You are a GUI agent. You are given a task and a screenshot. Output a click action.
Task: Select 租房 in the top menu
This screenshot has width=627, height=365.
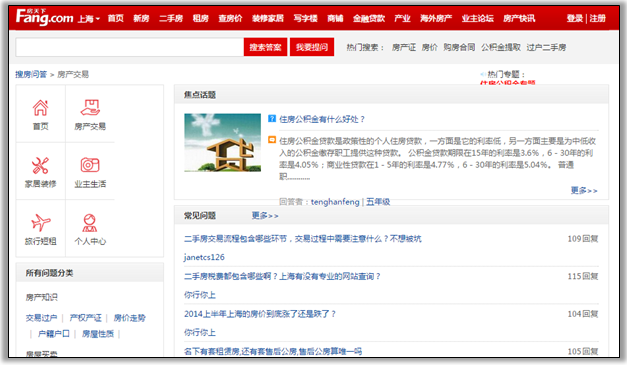click(200, 18)
